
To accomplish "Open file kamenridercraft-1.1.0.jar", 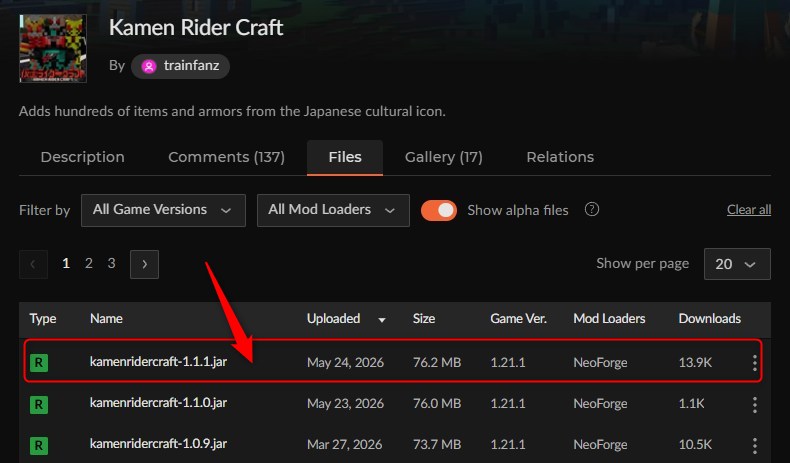I will pyautogui.click(x=158, y=403).
